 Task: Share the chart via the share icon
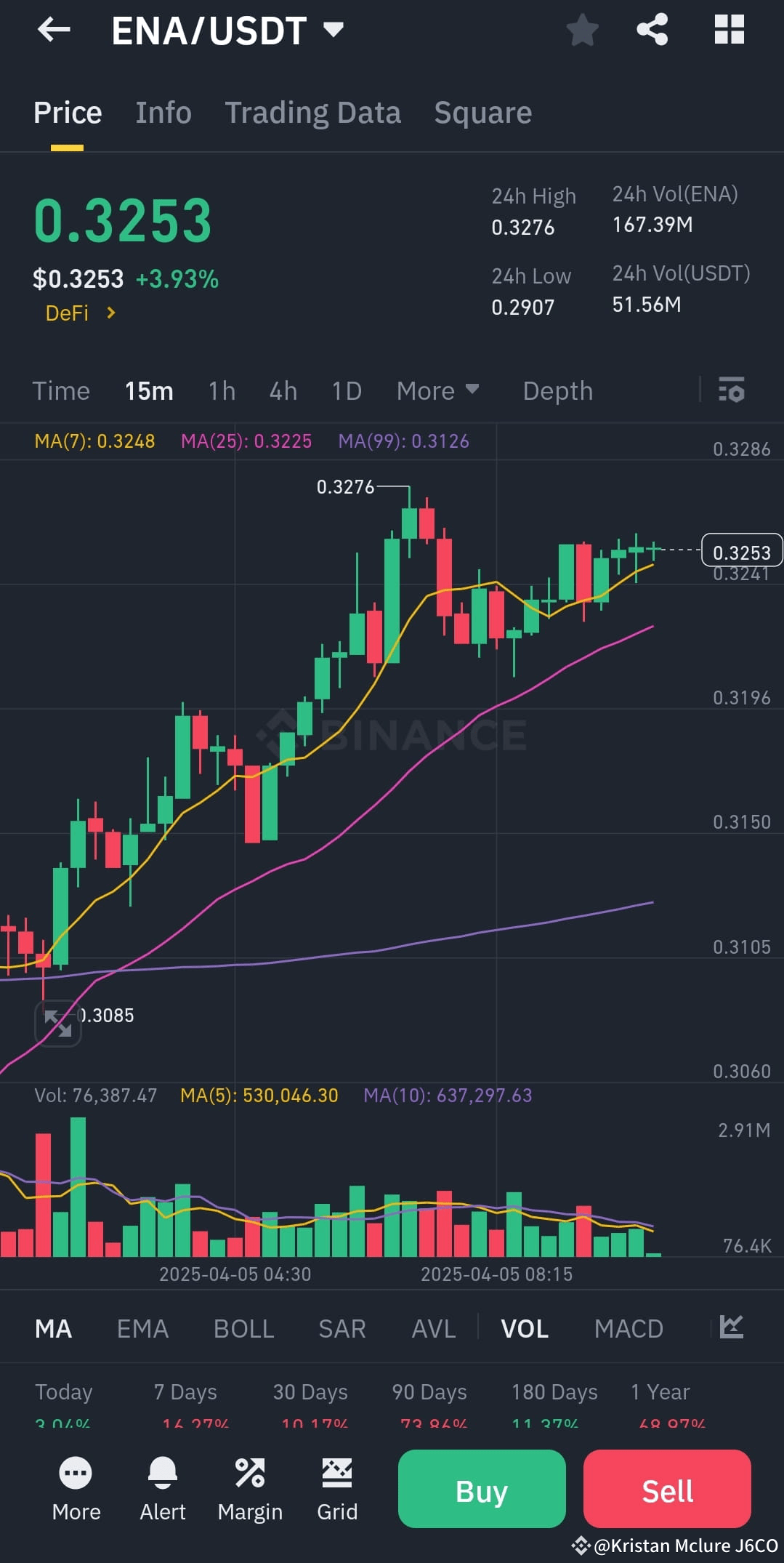coord(652,30)
